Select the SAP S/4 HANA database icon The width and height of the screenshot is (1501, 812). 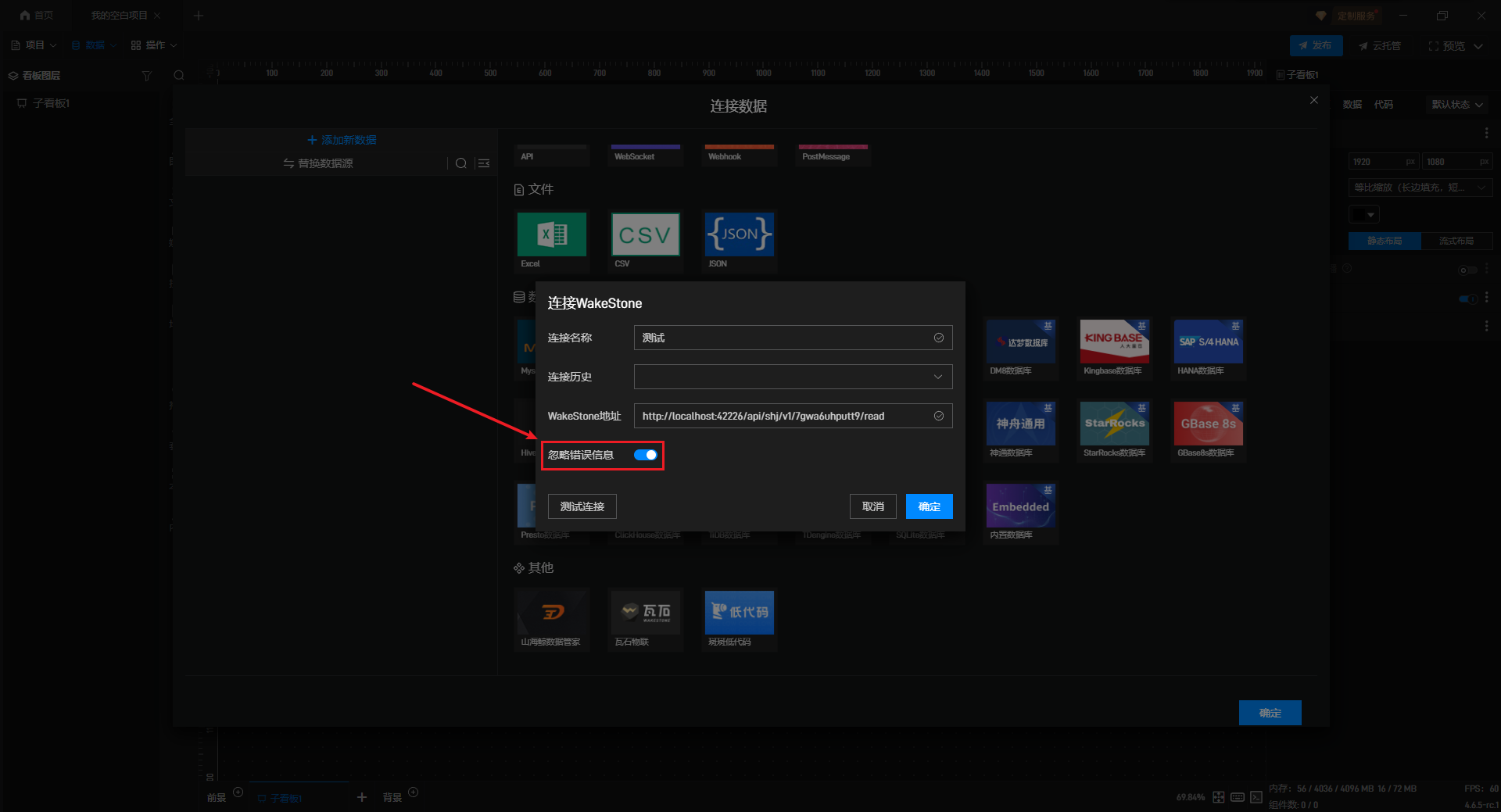coord(1208,342)
